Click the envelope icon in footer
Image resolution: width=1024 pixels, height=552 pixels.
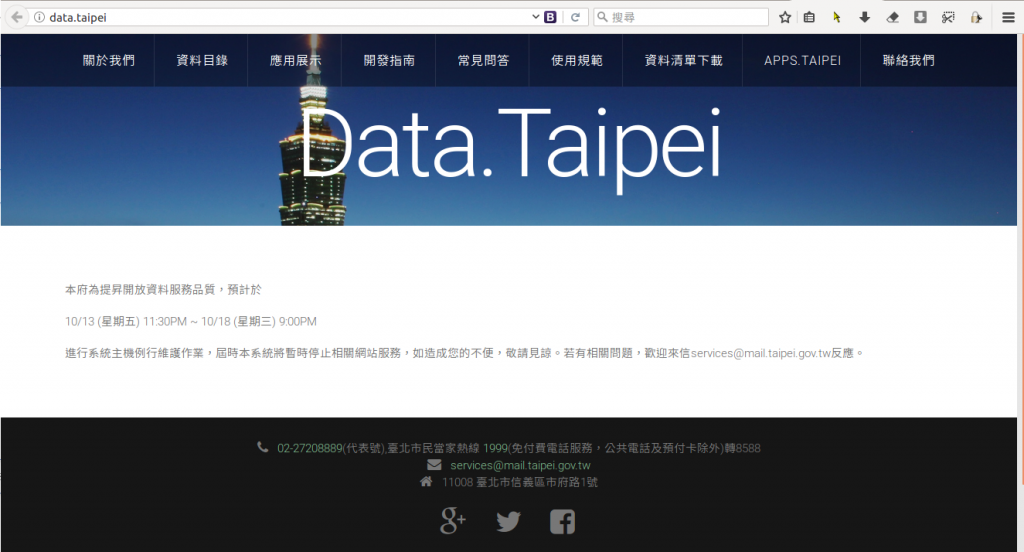[434, 464]
